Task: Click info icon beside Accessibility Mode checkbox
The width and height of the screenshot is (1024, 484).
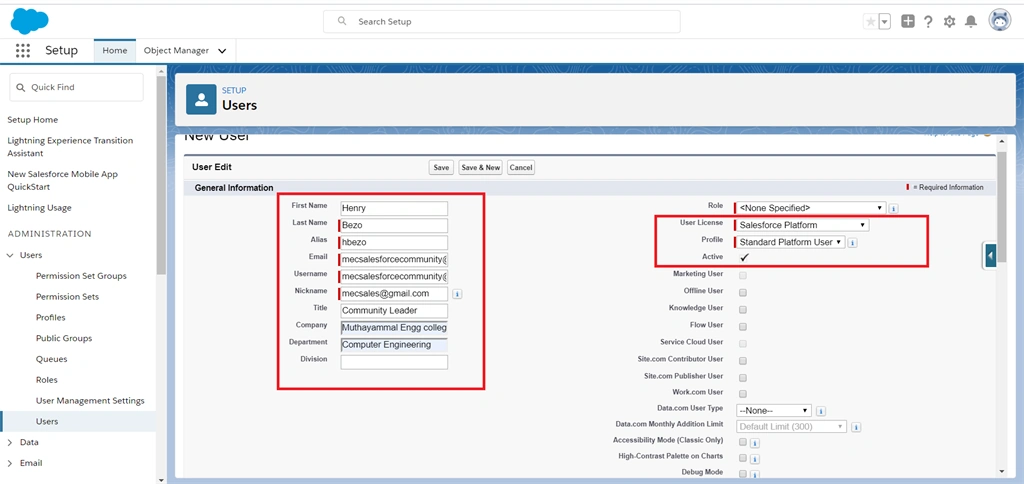Action: point(754,442)
